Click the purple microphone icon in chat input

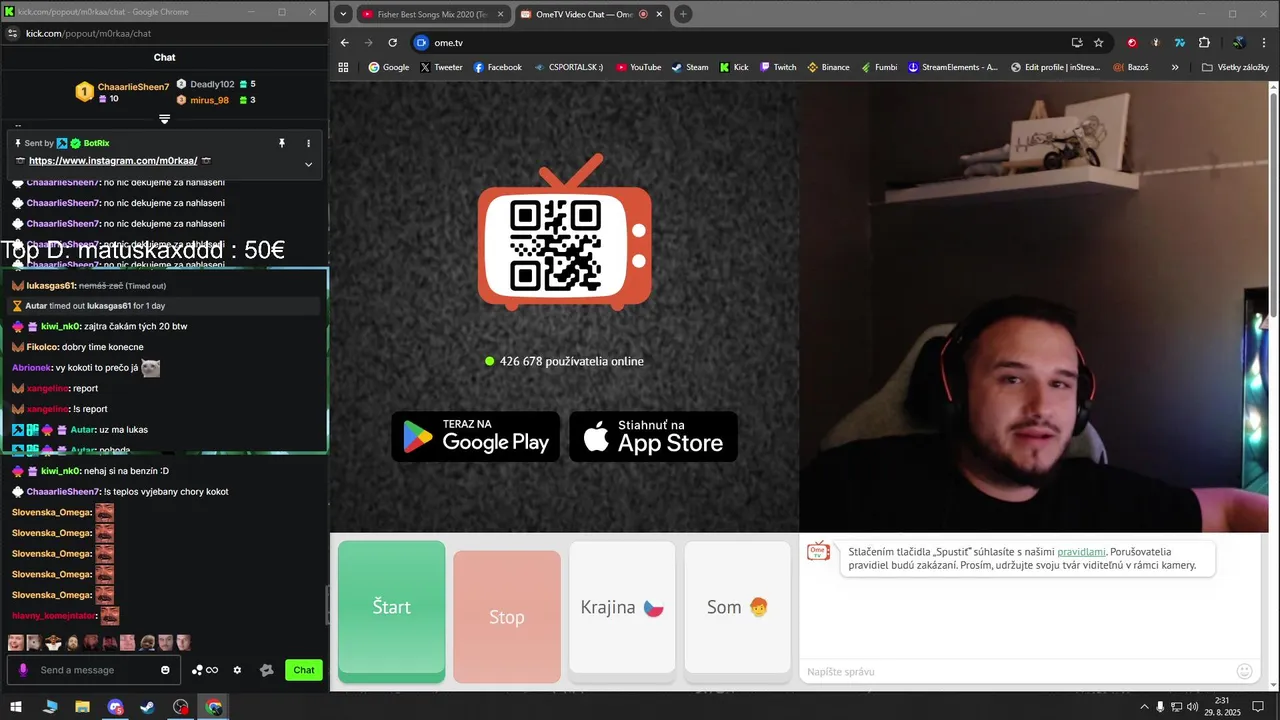[x=24, y=670]
